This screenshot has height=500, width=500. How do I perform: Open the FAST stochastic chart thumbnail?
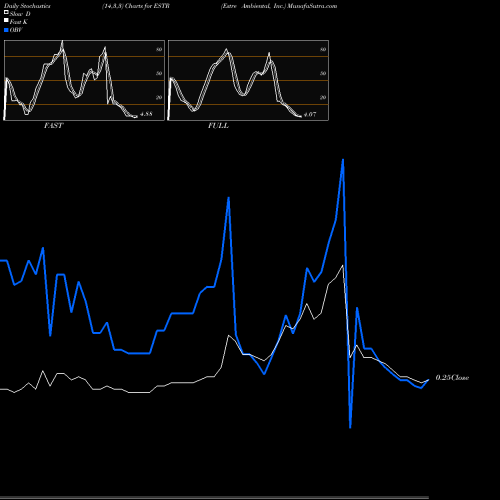[84, 80]
